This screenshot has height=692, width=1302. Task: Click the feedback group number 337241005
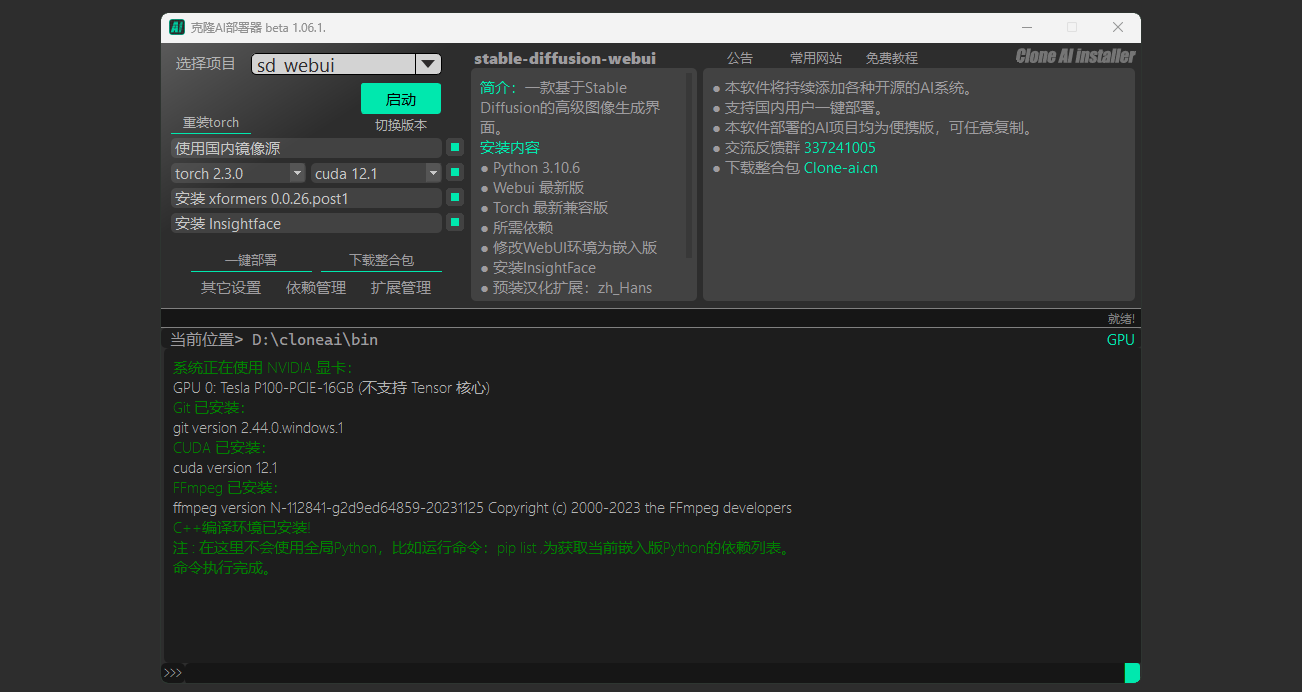(840, 148)
